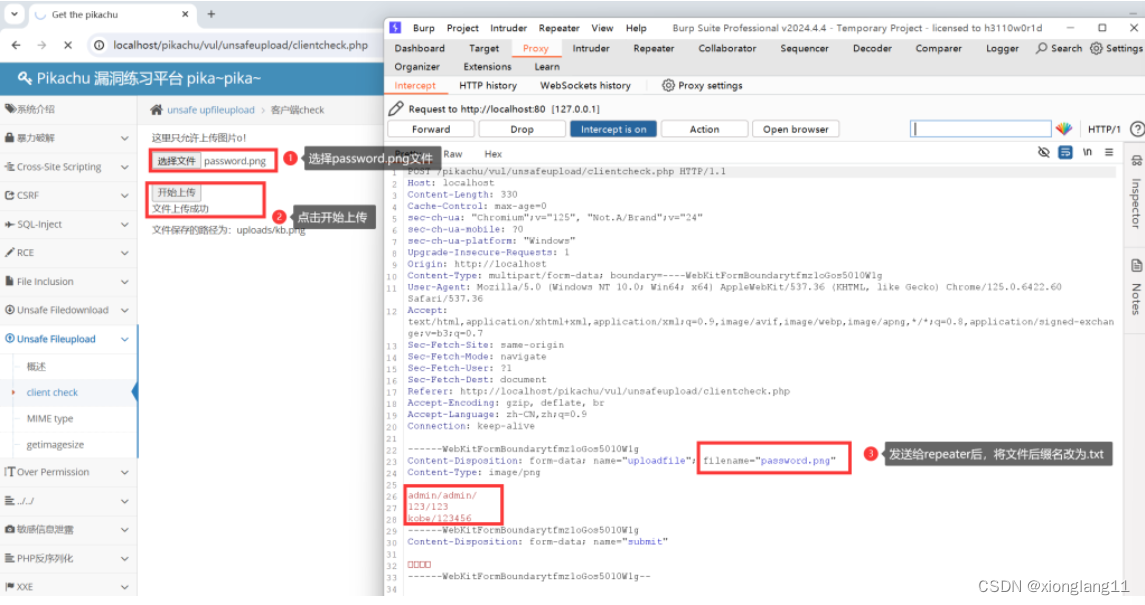Screen dimensions: 1145x605
Task: Stop page loading with the X icon
Action: click(x=68, y=45)
